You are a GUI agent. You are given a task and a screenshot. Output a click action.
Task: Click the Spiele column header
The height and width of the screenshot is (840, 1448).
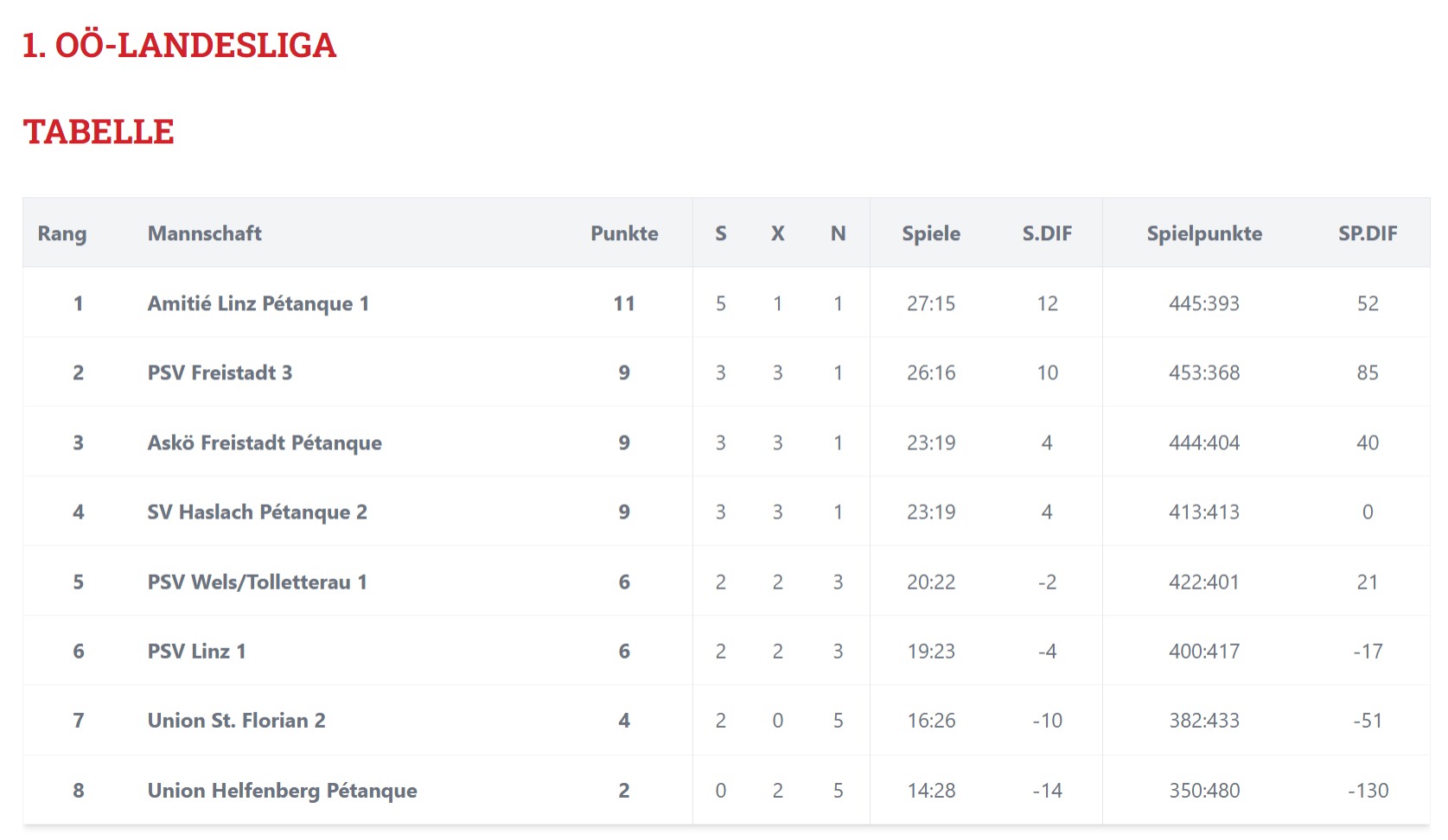pos(931,233)
